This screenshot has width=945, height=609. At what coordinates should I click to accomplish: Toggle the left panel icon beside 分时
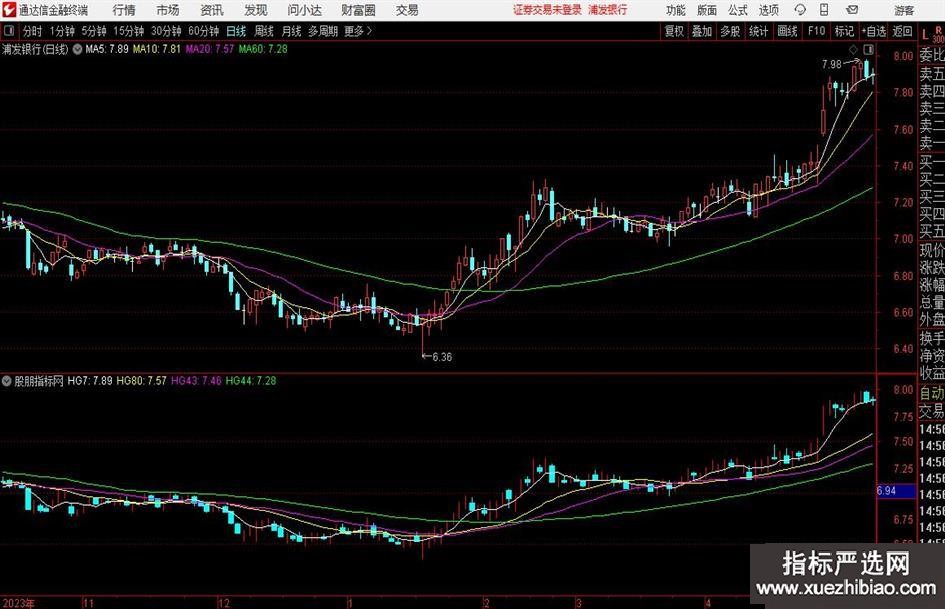(9, 31)
